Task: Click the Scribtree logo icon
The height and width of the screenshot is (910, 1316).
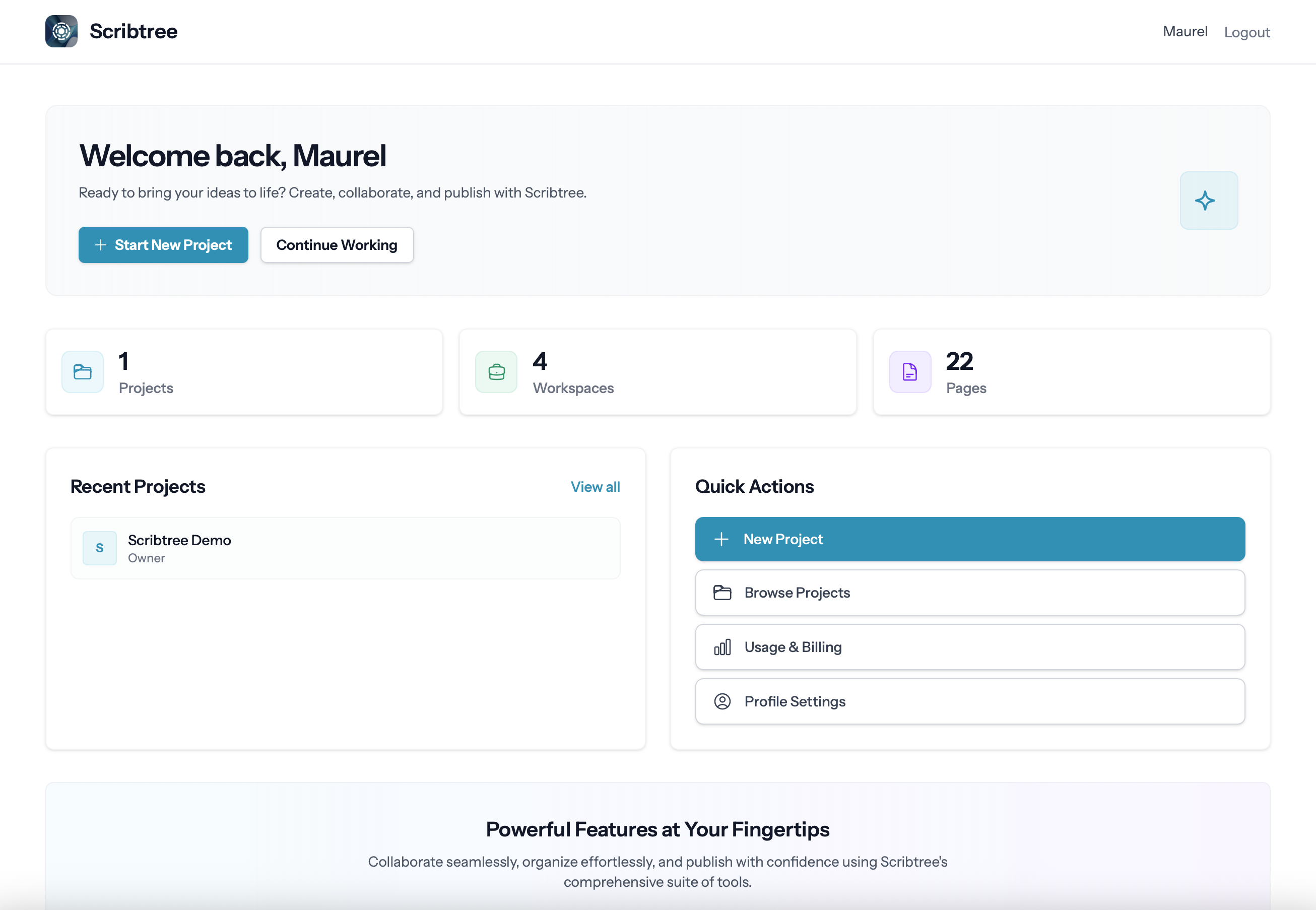Action: (61, 31)
